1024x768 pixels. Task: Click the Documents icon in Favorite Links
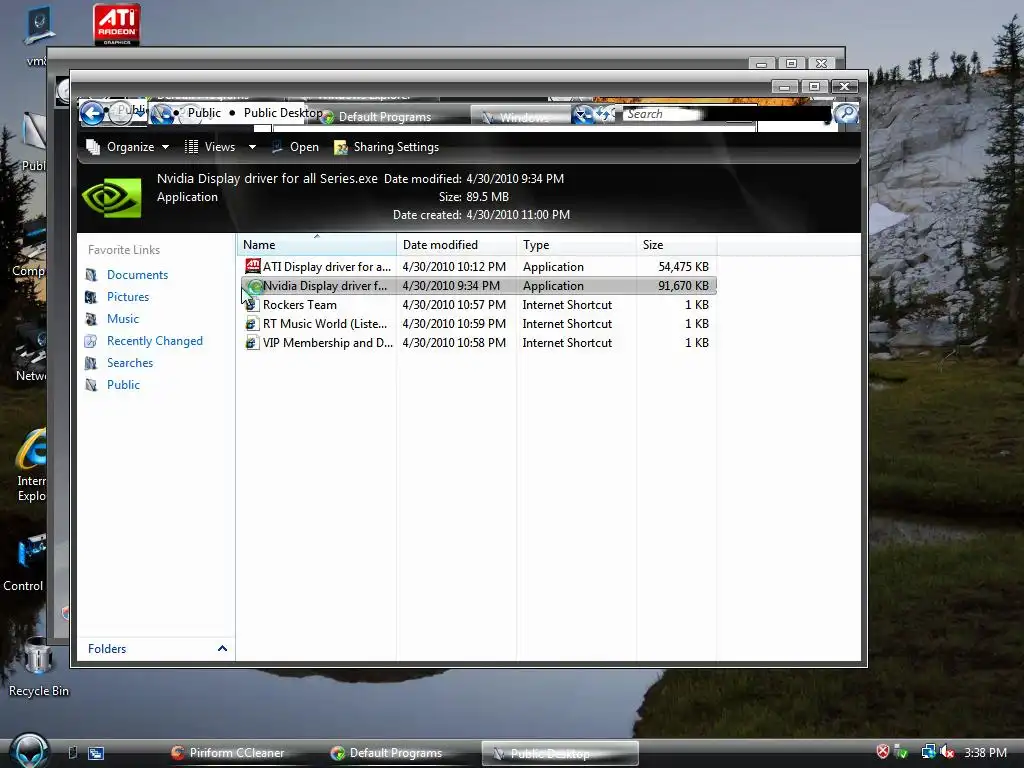point(91,275)
